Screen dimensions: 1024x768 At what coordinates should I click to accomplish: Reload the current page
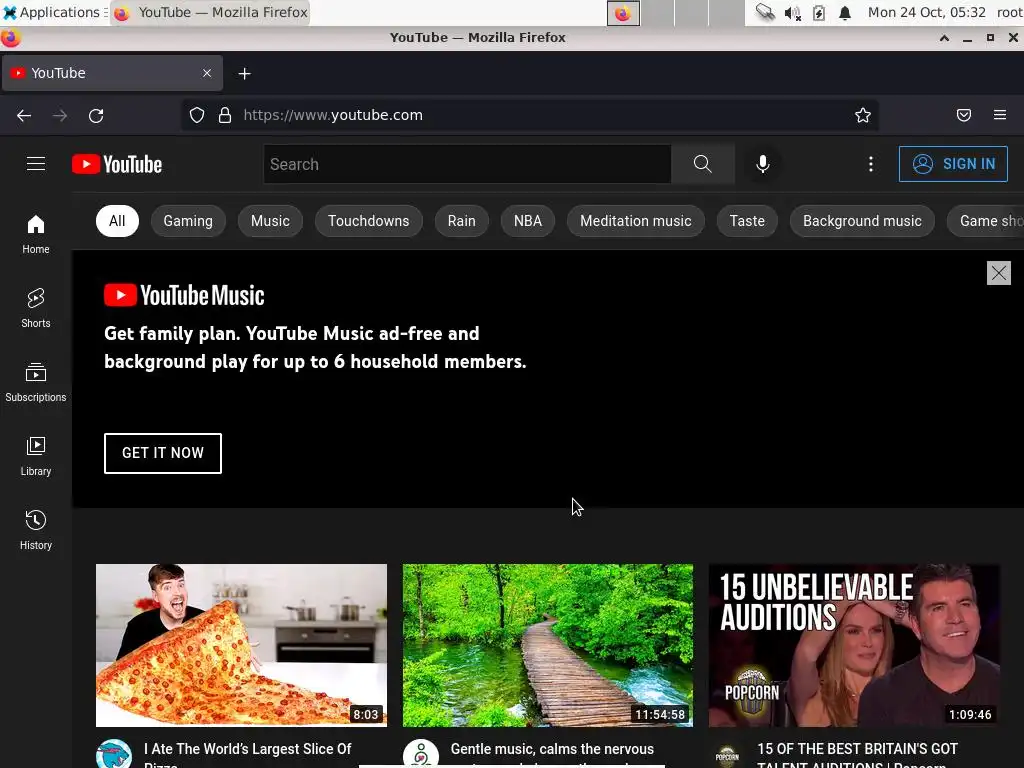coord(96,116)
